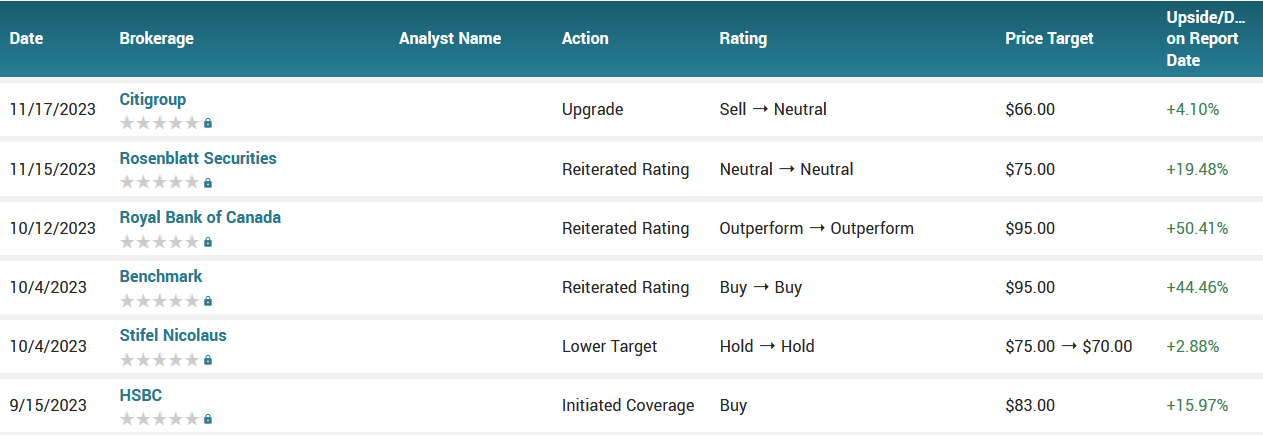
Task: Open the Royal Bank of Canada link
Action: tap(200, 217)
